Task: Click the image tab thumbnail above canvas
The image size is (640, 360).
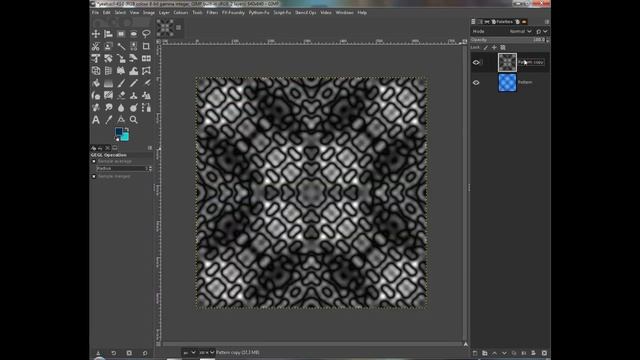Action: pyautogui.click(x=165, y=28)
